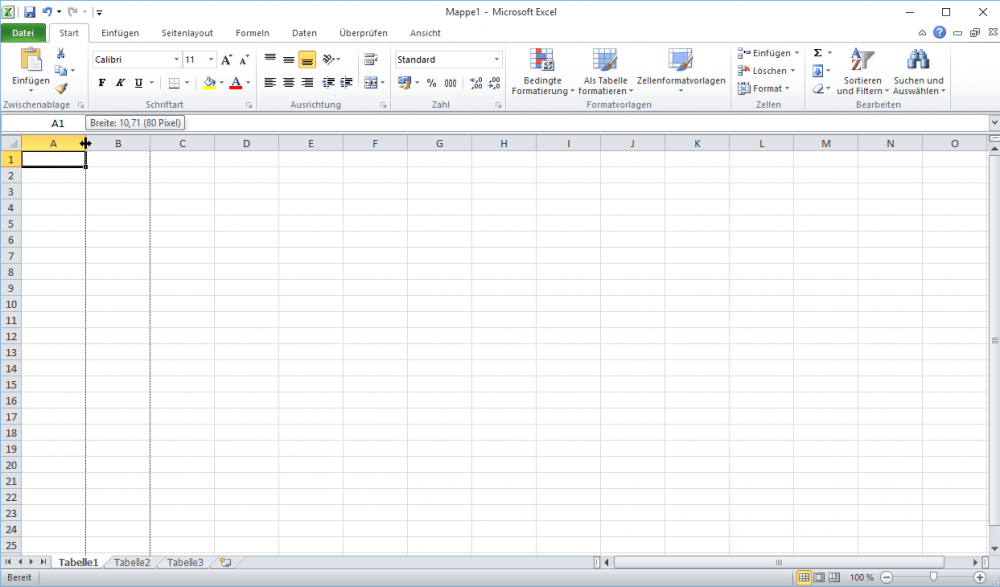Toggle bottom vertical alignment
Viewport: 1000px width, 587px height.
click(307, 59)
